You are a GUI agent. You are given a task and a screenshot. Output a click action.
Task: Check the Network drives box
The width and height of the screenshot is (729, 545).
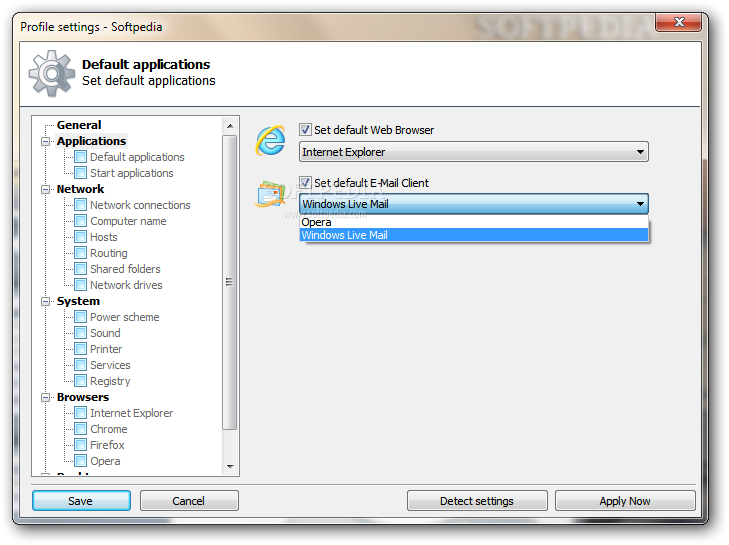click(80, 285)
